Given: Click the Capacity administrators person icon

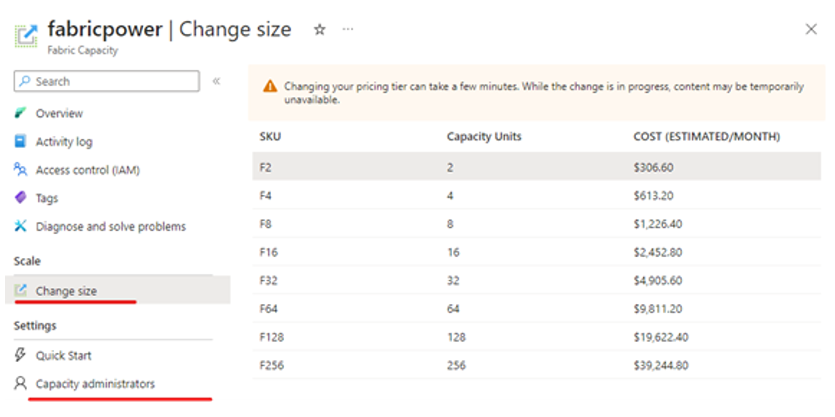Looking at the screenshot, I should point(20,383).
